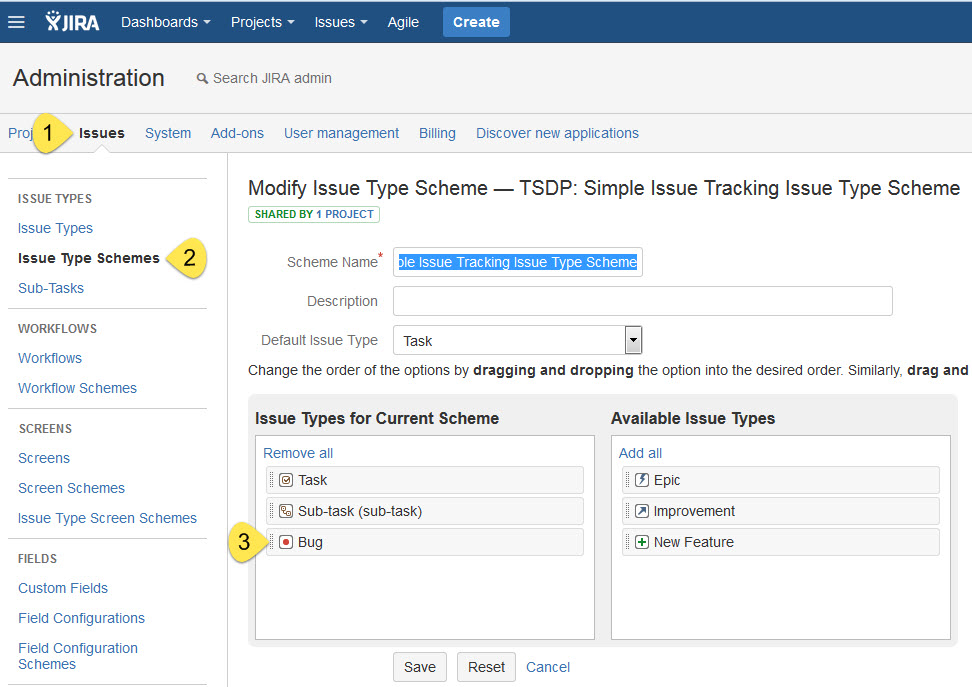The height and width of the screenshot is (687, 972).
Task: Click the Task issue type icon
Action: 285,480
